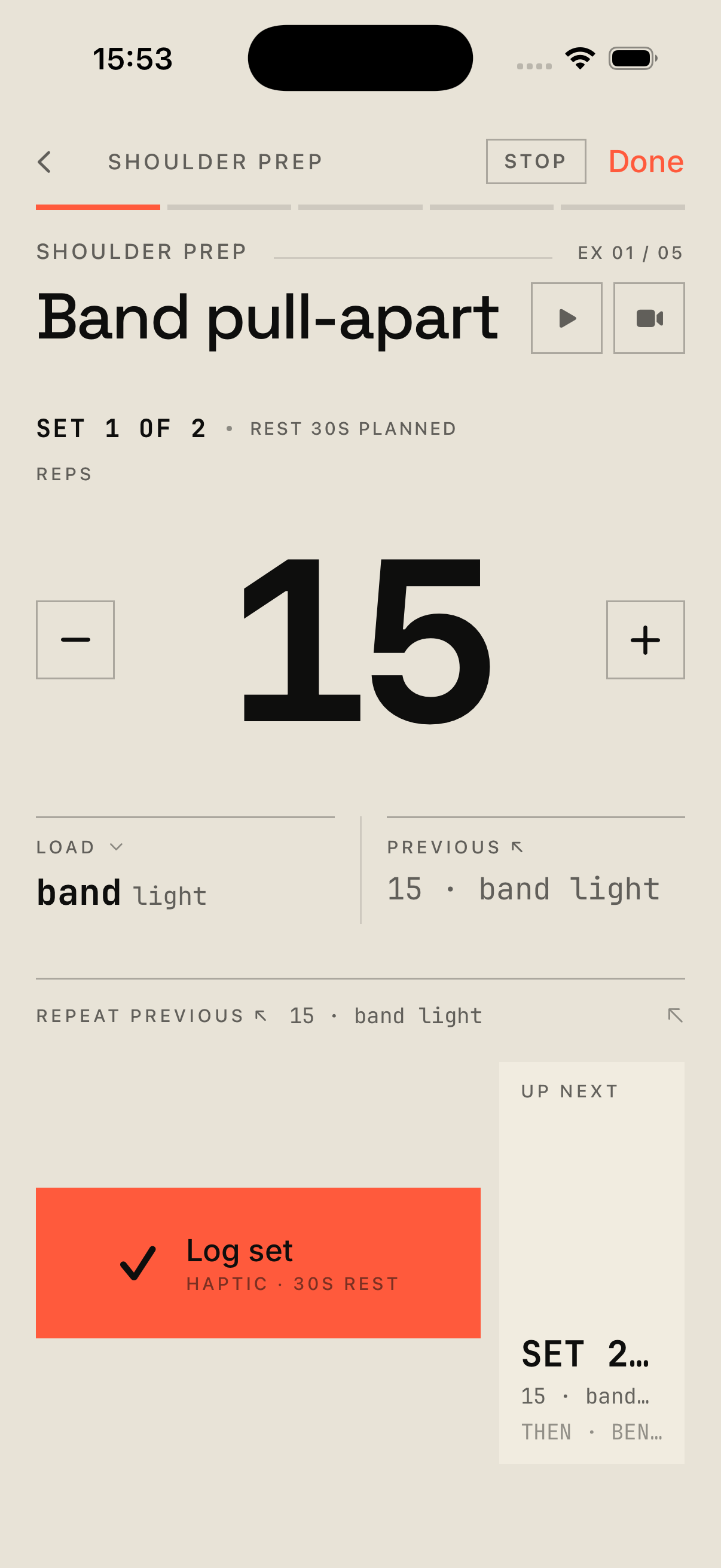
Task: Expand the truncated SET 2 up next details
Action: click(x=585, y=1356)
